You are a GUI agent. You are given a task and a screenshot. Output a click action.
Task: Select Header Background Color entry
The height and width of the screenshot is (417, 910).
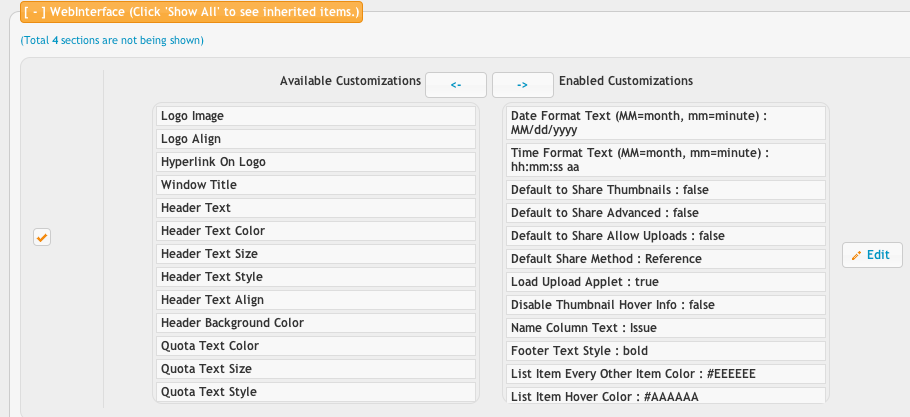click(x=316, y=323)
